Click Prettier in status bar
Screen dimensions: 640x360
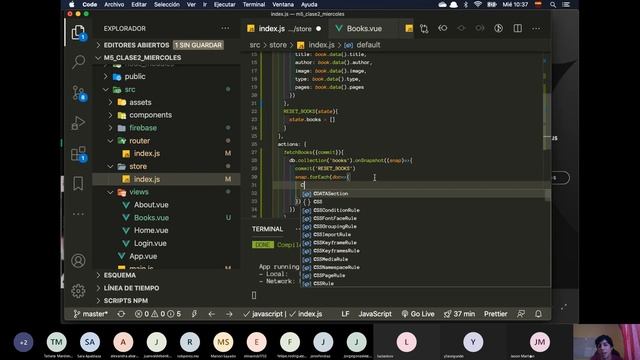pos(496,314)
